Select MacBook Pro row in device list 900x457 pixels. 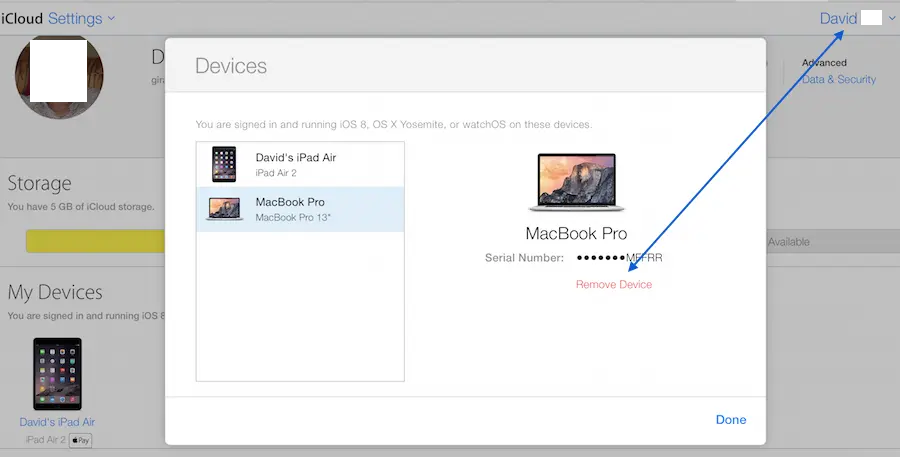[x=300, y=209]
